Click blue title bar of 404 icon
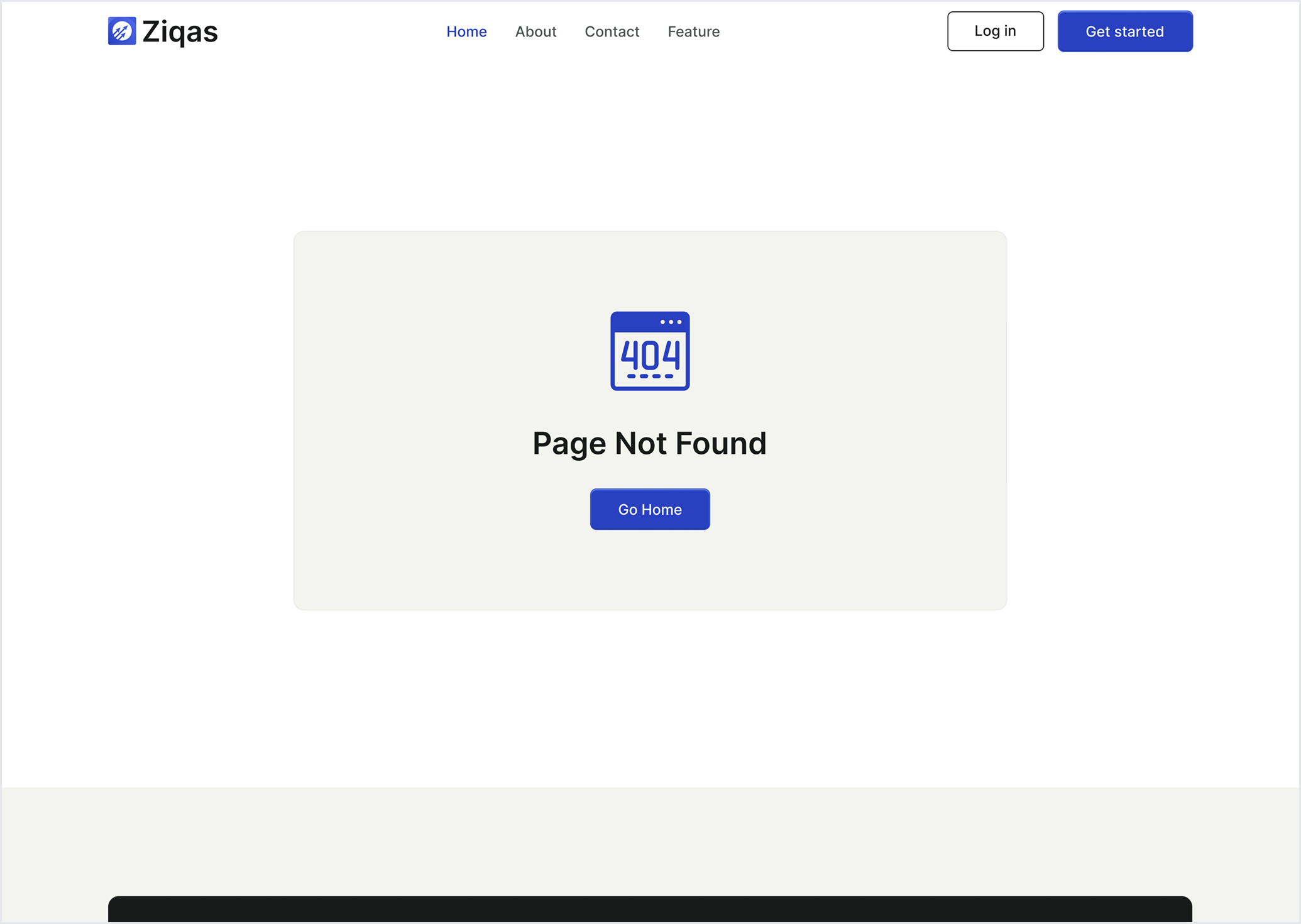The image size is (1301, 924). [x=632, y=322]
